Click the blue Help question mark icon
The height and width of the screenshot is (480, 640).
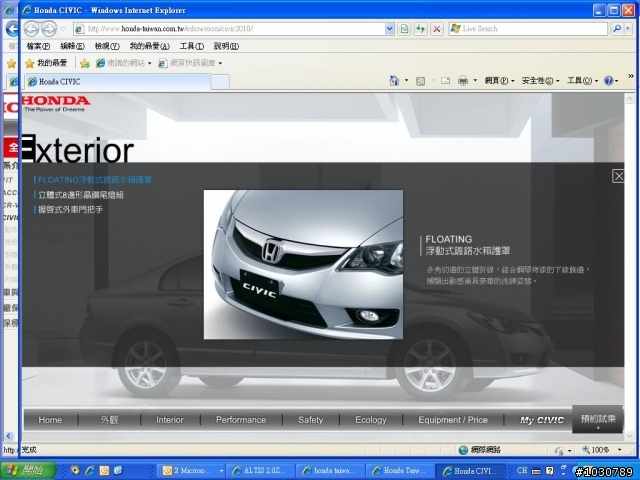click(x=608, y=80)
